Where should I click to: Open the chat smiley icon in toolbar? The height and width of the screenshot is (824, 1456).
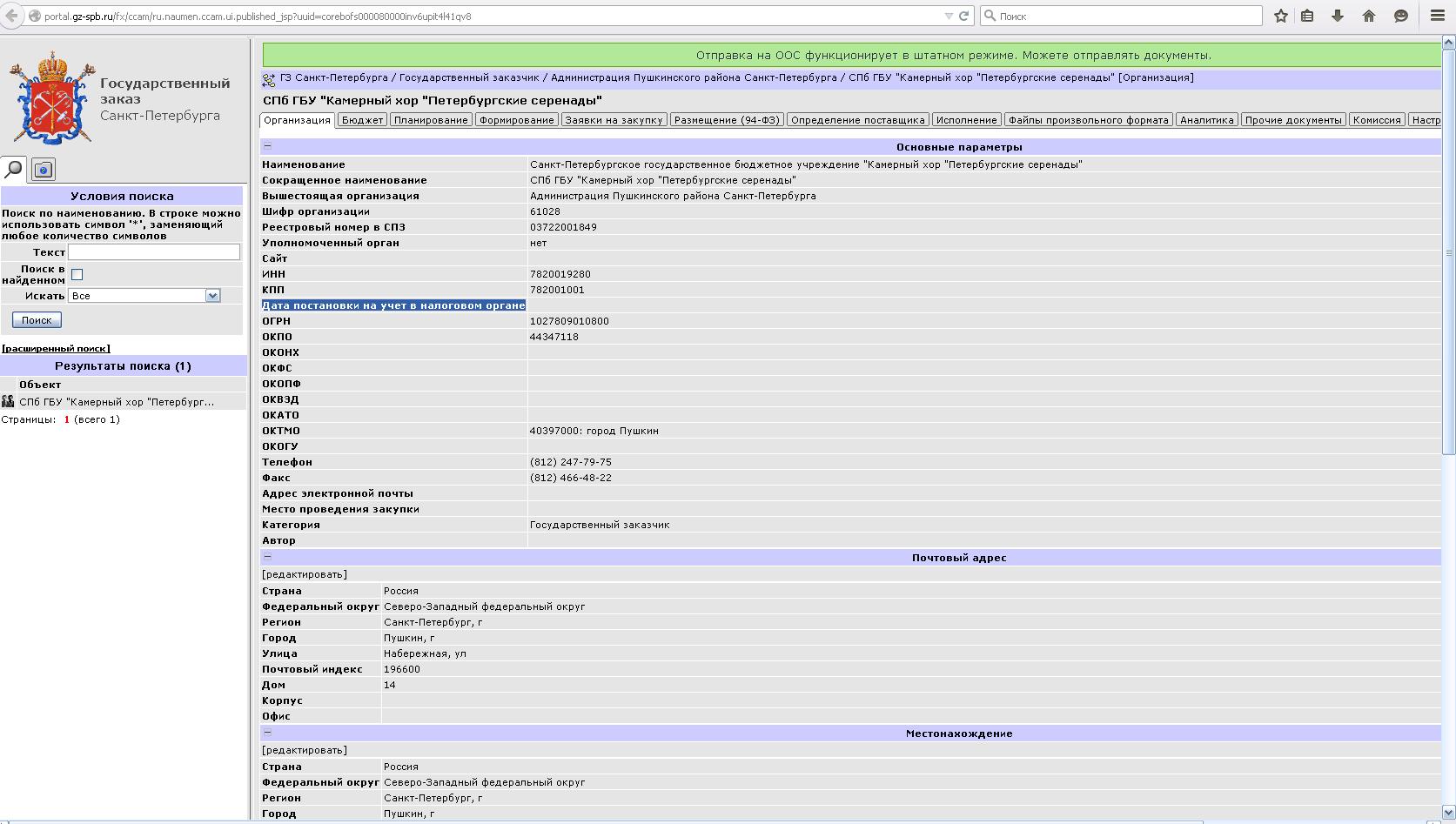pos(1401,16)
